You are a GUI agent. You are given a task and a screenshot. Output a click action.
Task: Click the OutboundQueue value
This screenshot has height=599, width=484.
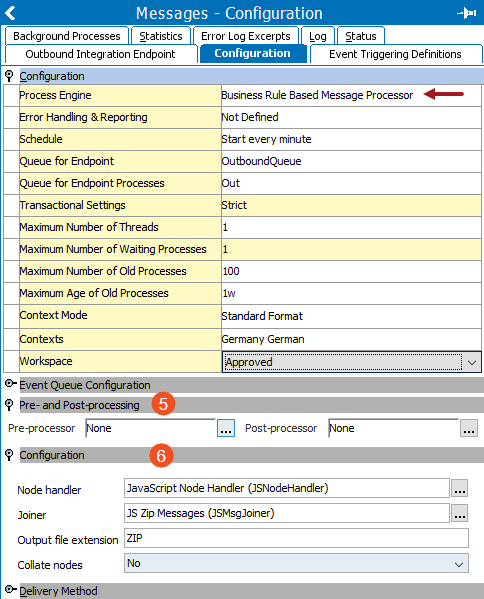point(261,161)
